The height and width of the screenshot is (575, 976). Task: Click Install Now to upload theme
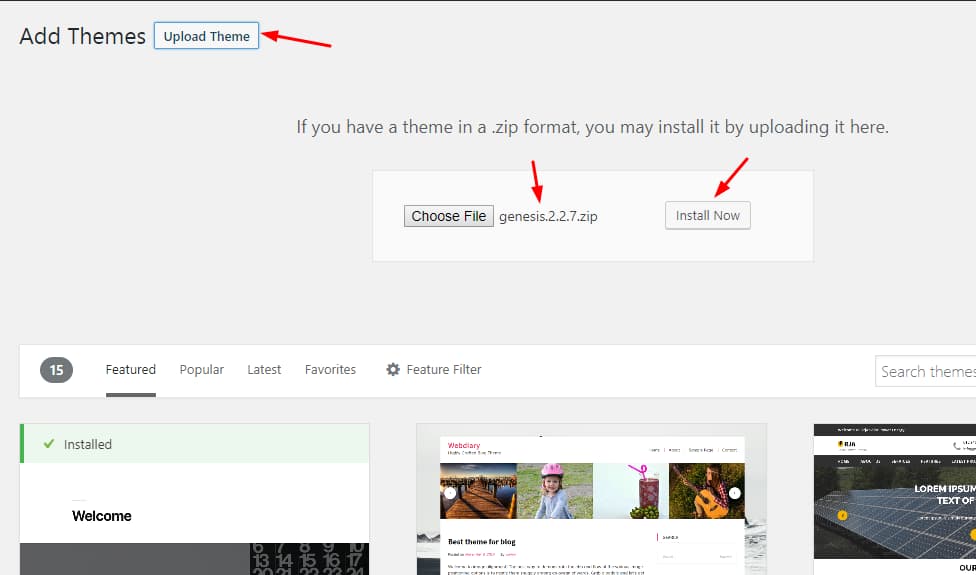[x=707, y=215]
